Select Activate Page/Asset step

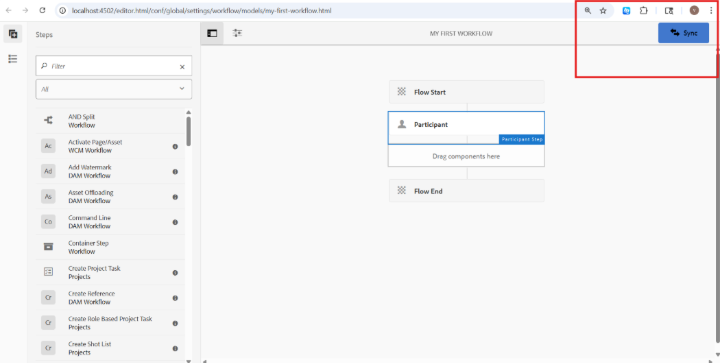point(110,146)
